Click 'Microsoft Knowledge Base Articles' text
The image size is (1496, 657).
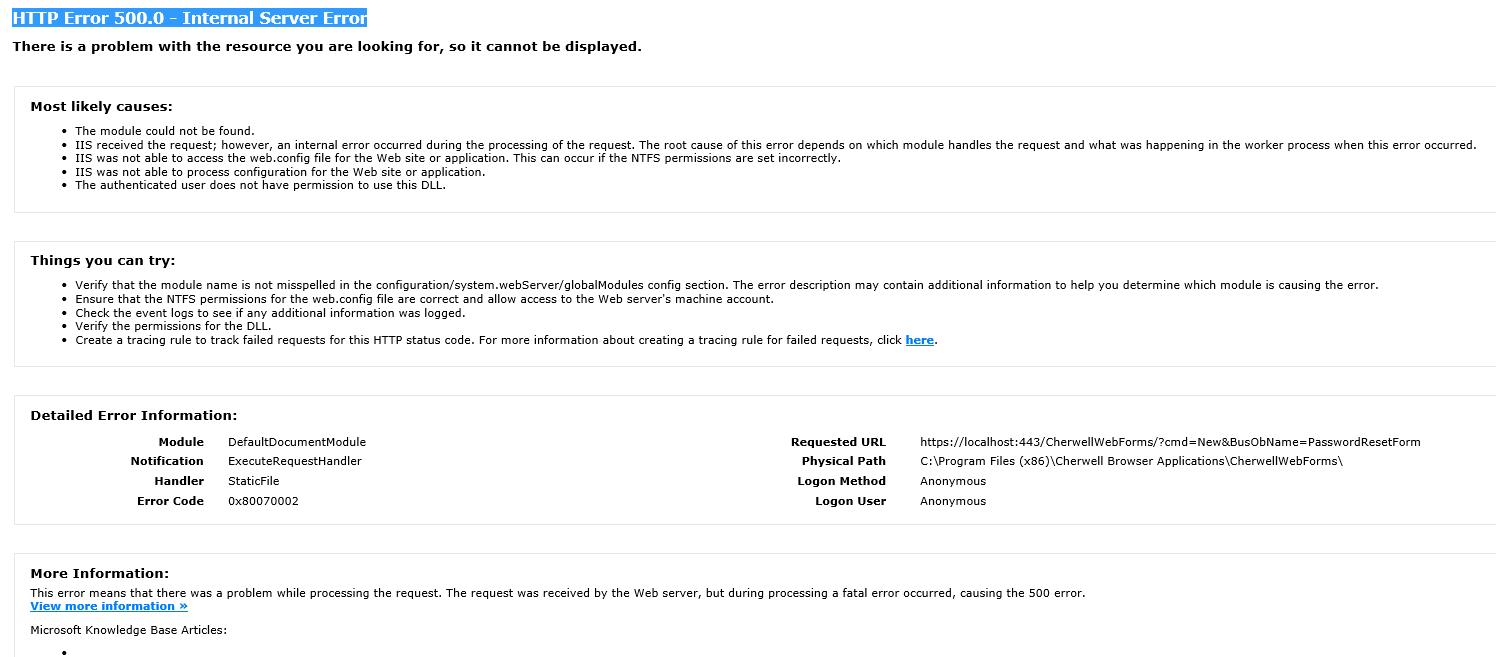point(129,630)
